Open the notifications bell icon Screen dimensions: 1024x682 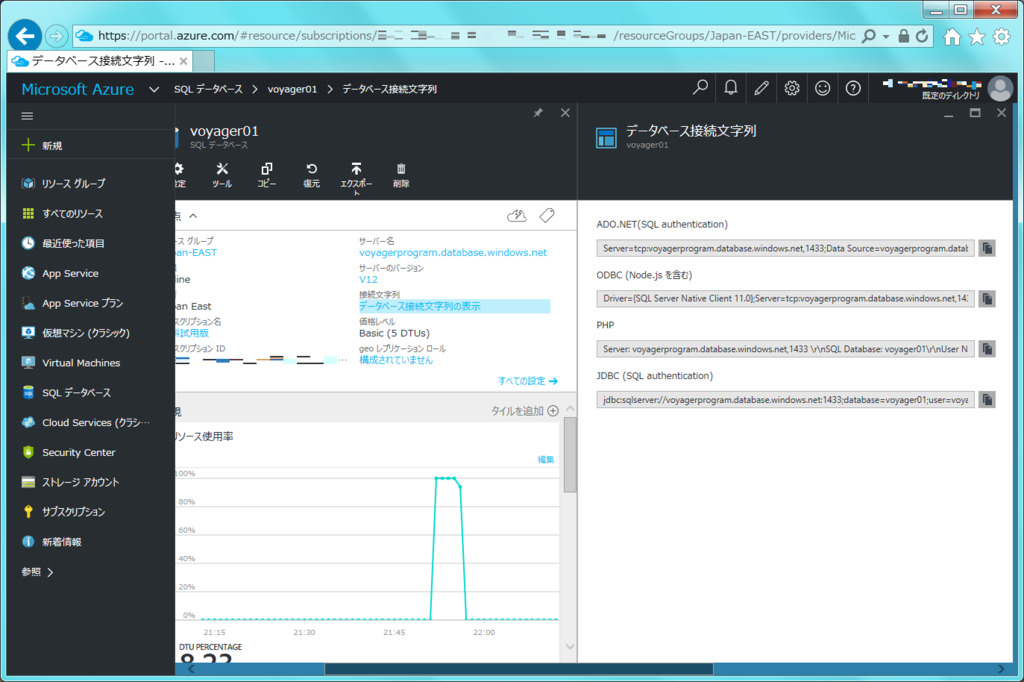(731, 88)
